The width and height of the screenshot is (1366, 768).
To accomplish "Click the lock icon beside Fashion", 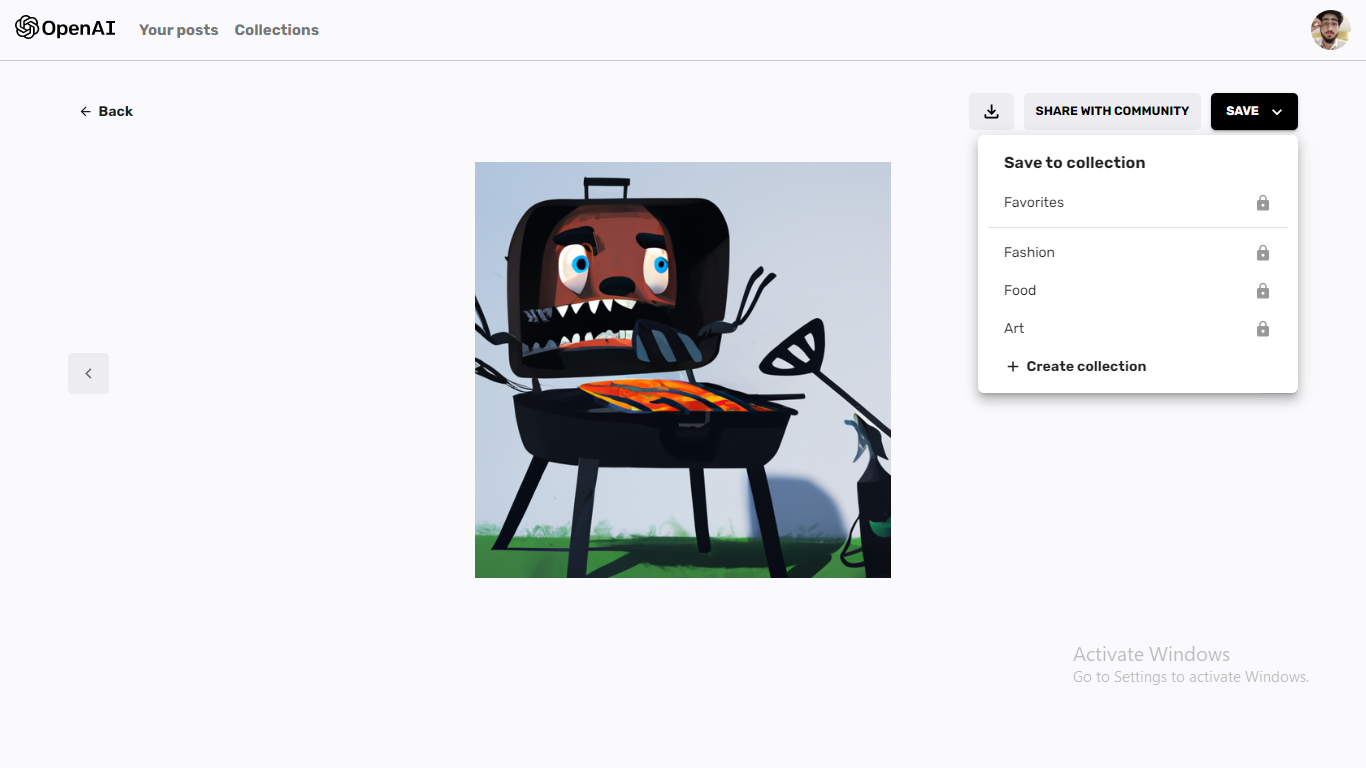I will click(x=1263, y=253).
